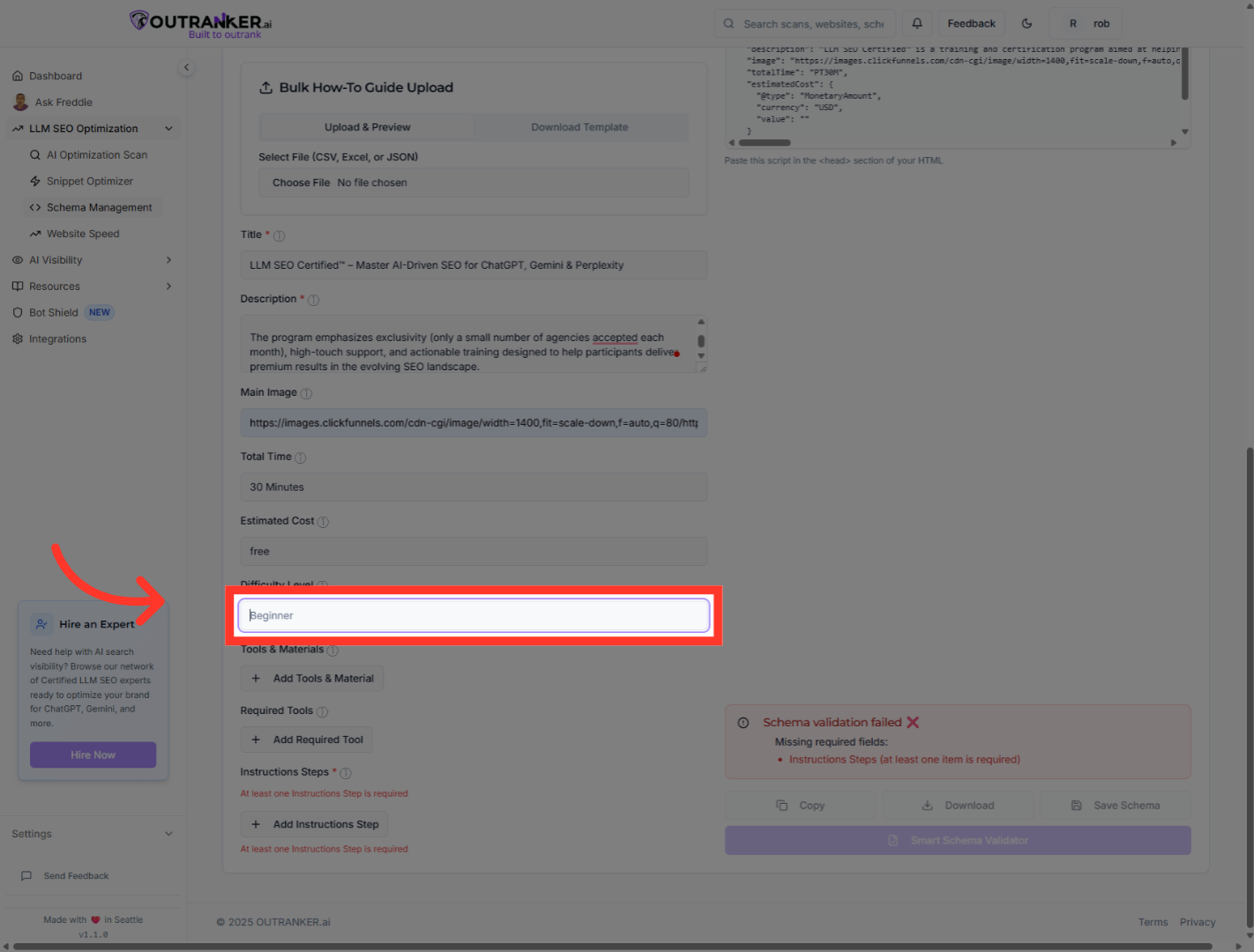Click the Tools & Materials info icon
Viewport: 1254px width, 952px height.
click(x=332, y=651)
